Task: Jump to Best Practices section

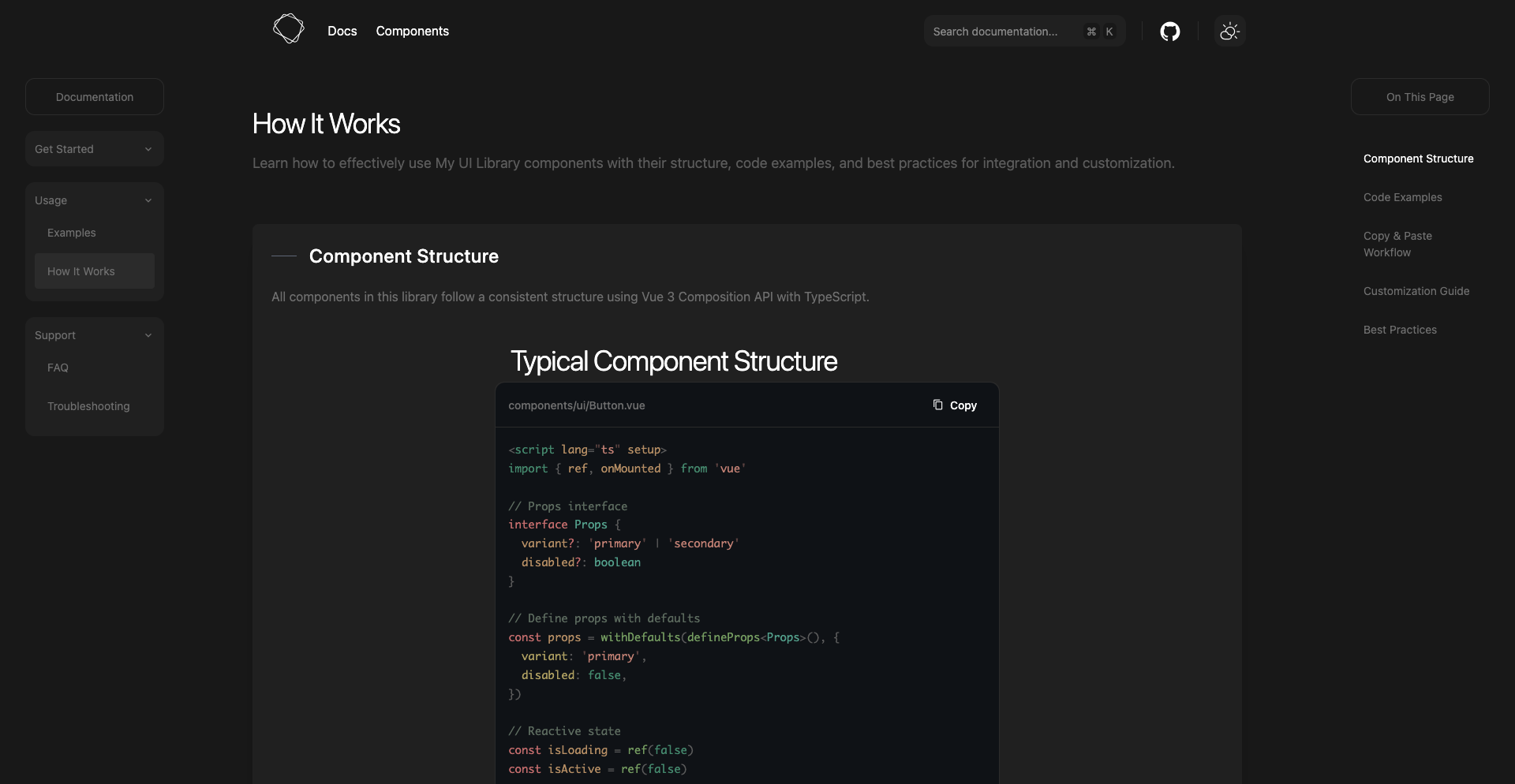Action: [1400, 330]
